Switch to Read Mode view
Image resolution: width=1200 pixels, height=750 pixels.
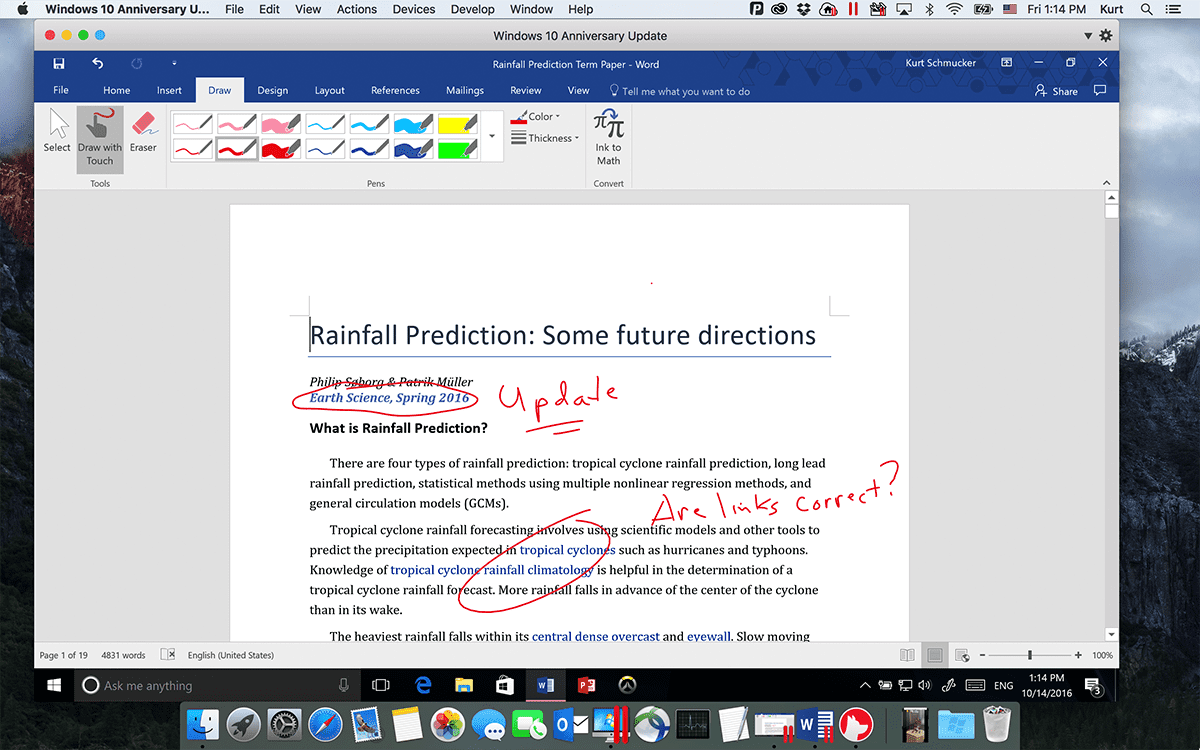click(x=907, y=655)
